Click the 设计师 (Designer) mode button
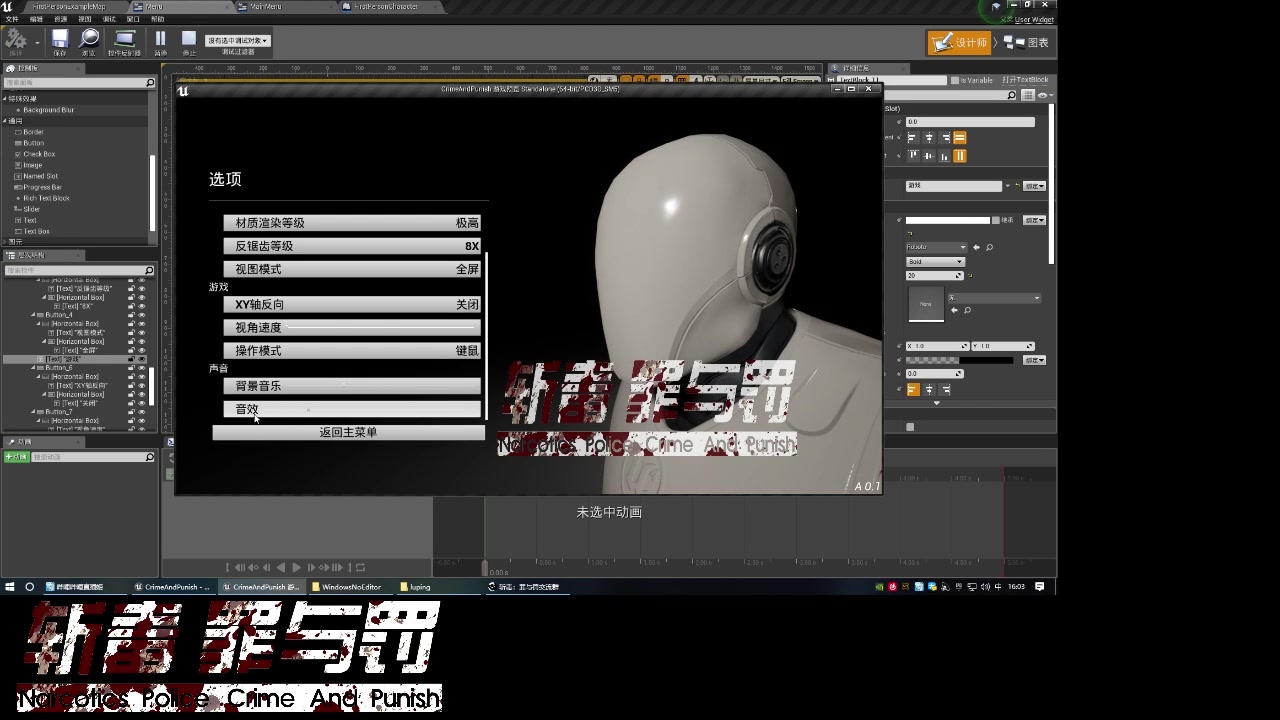The height and width of the screenshot is (720, 1280). [958, 42]
